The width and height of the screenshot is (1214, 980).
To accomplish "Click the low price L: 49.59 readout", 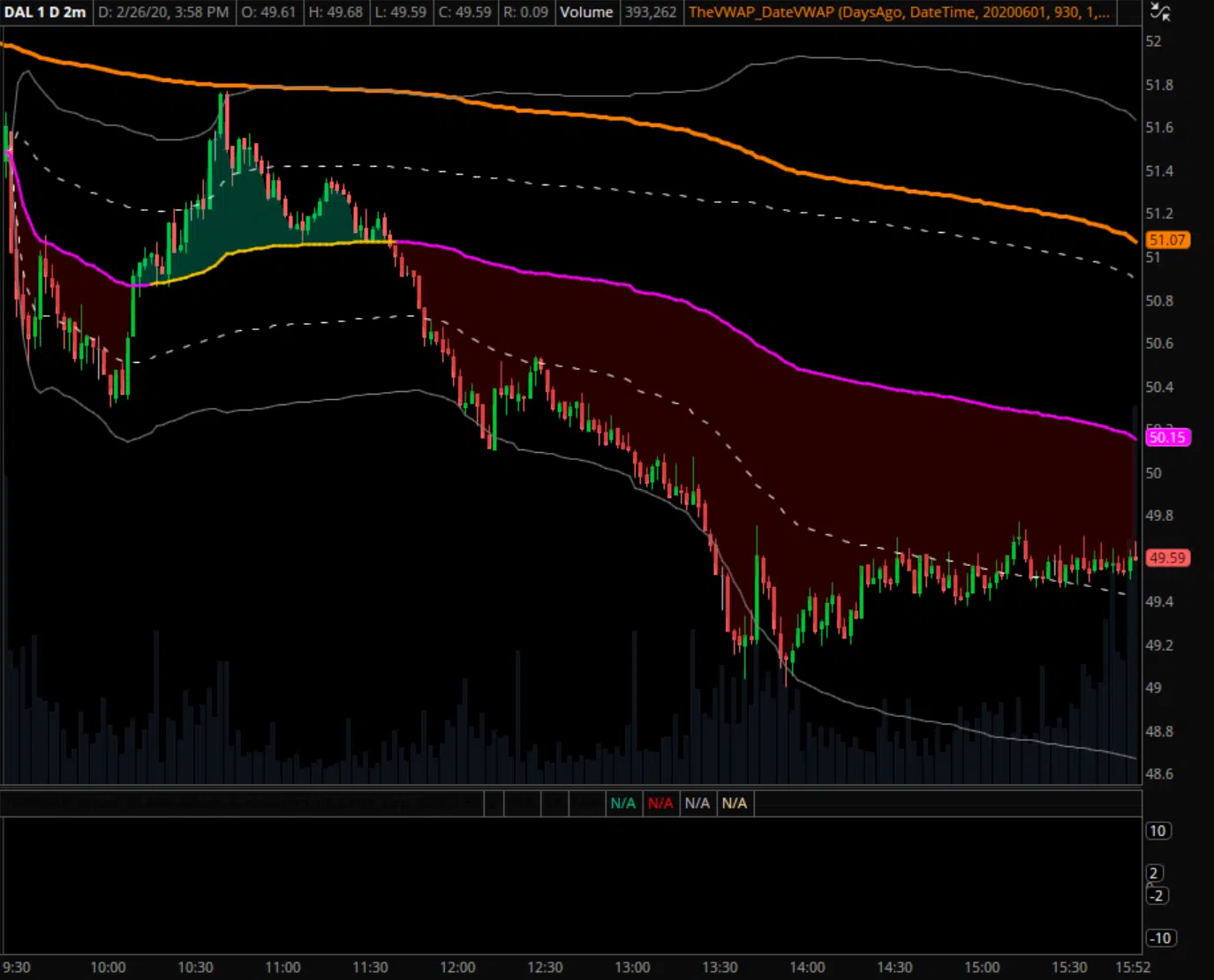I will (x=400, y=12).
